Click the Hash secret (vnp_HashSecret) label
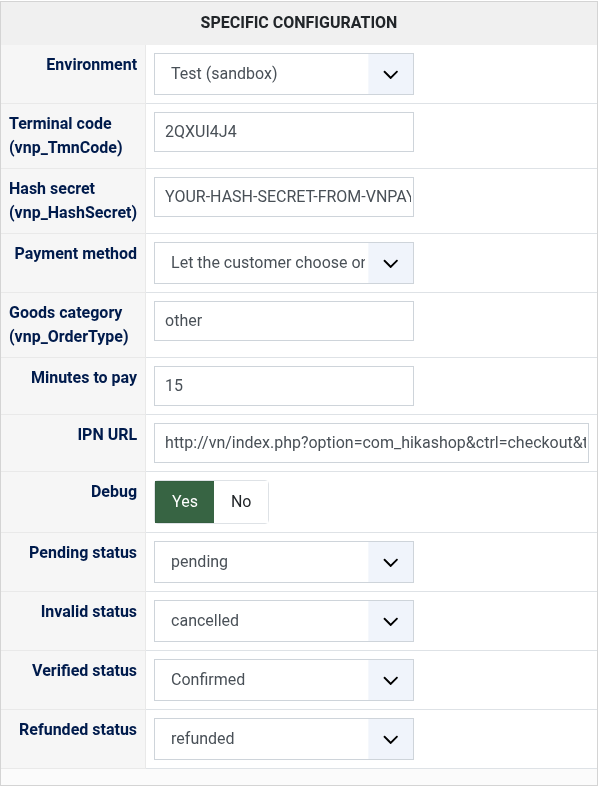Image resolution: width=598 pixels, height=786 pixels. (x=73, y=201)
